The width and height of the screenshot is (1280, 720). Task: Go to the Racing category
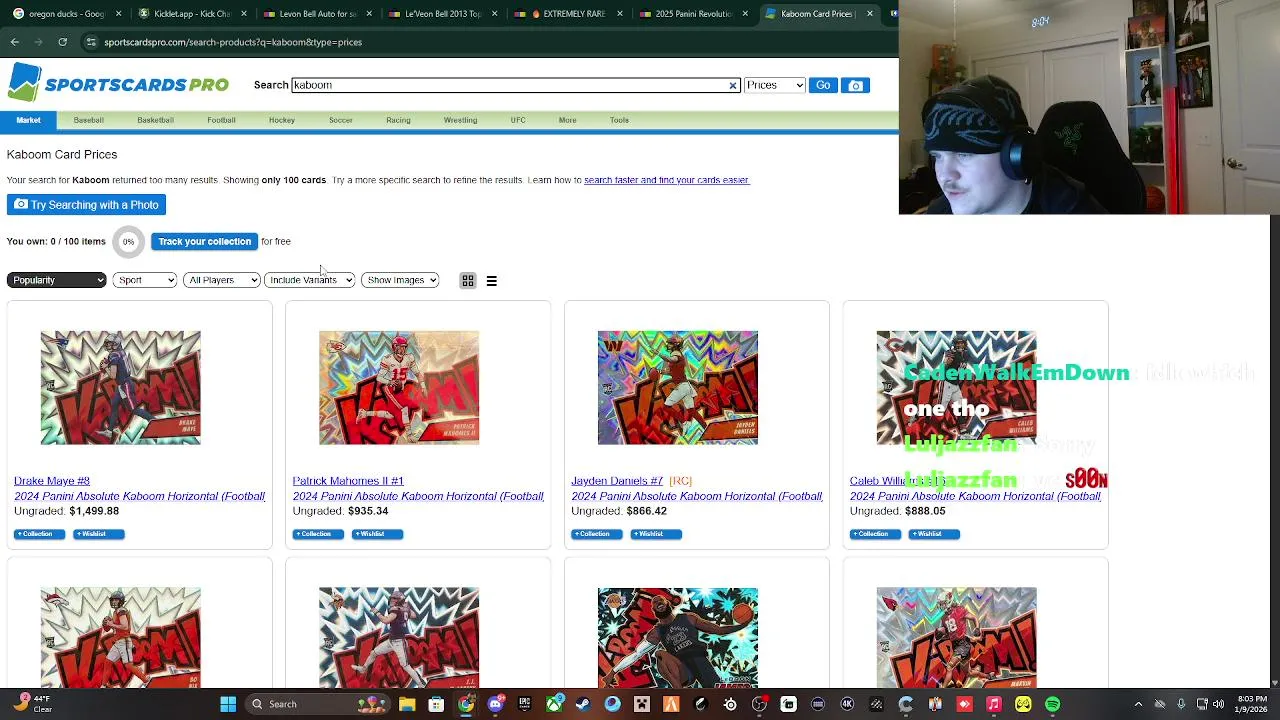[398, 120]
